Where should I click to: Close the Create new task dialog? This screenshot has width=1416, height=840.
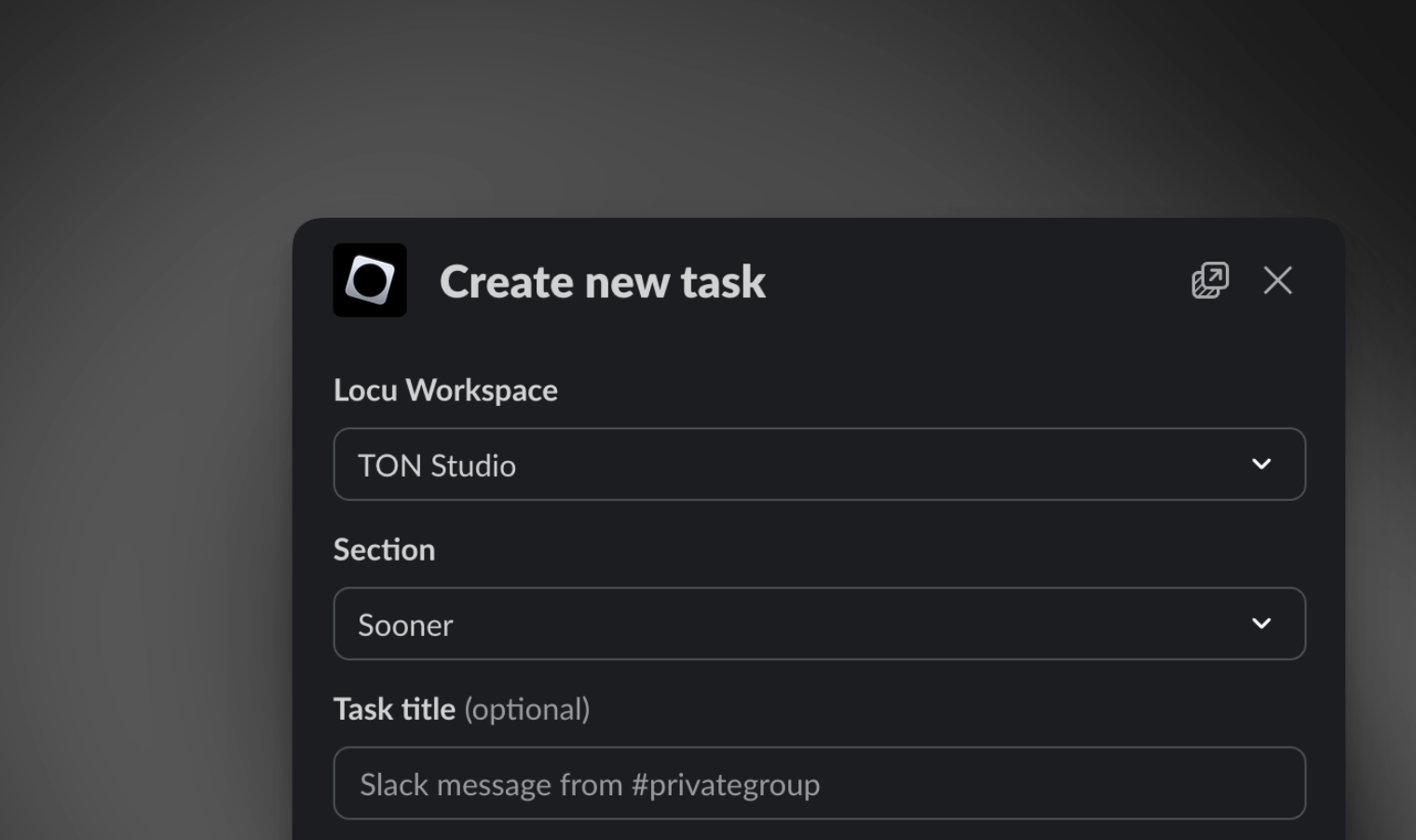pos(1277,280)
